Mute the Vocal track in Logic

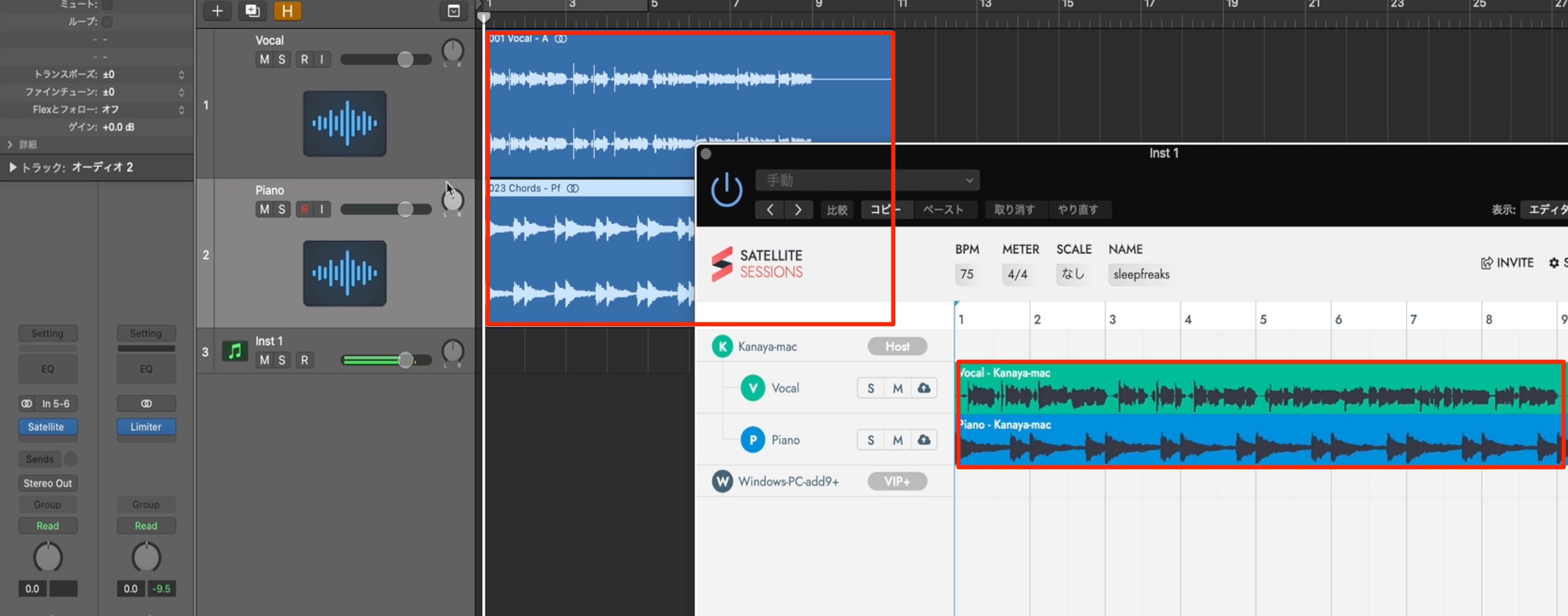point(264,59)
